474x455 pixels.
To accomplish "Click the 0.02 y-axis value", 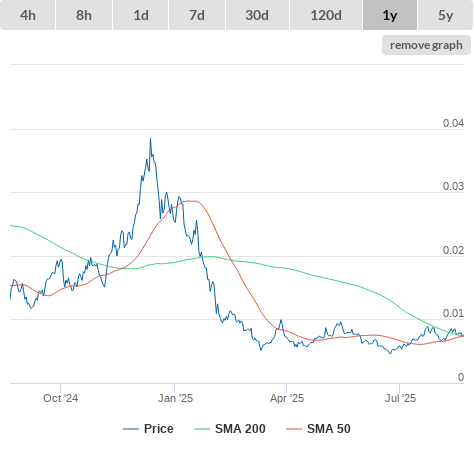I will pos(453,250).
